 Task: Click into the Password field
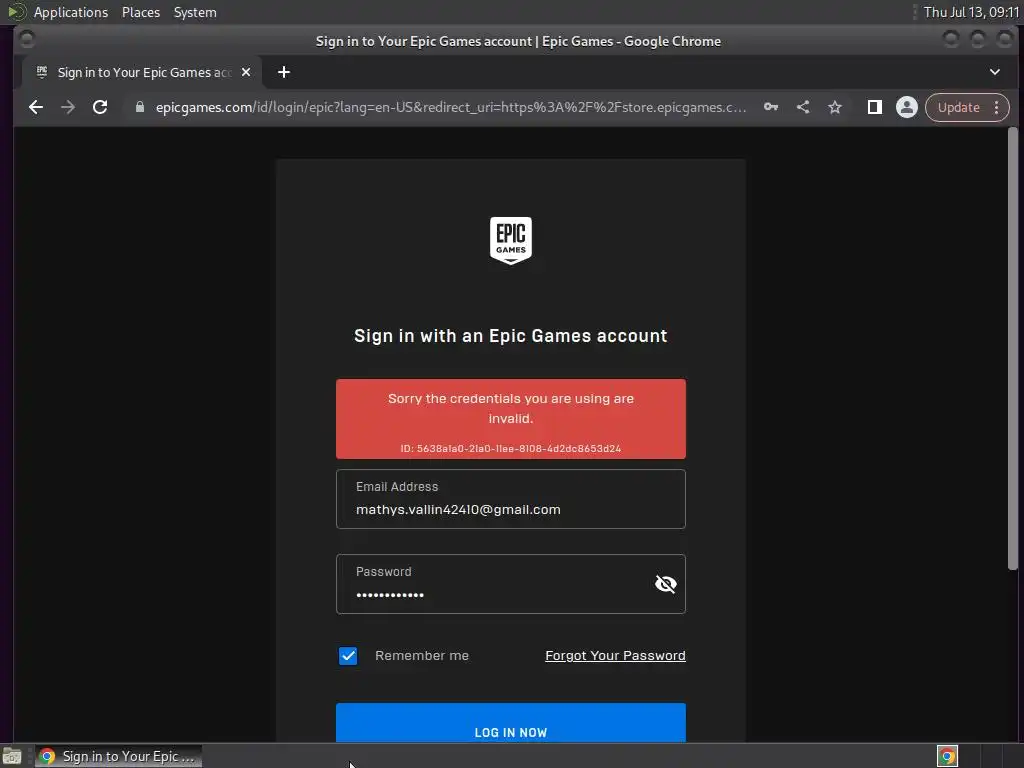[x=511, y=584]
